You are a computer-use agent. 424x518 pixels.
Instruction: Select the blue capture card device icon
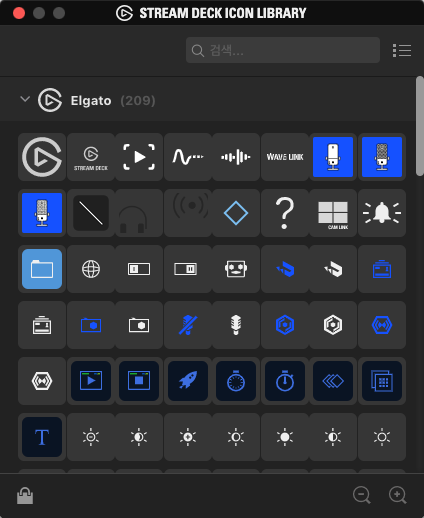(382, 269)
